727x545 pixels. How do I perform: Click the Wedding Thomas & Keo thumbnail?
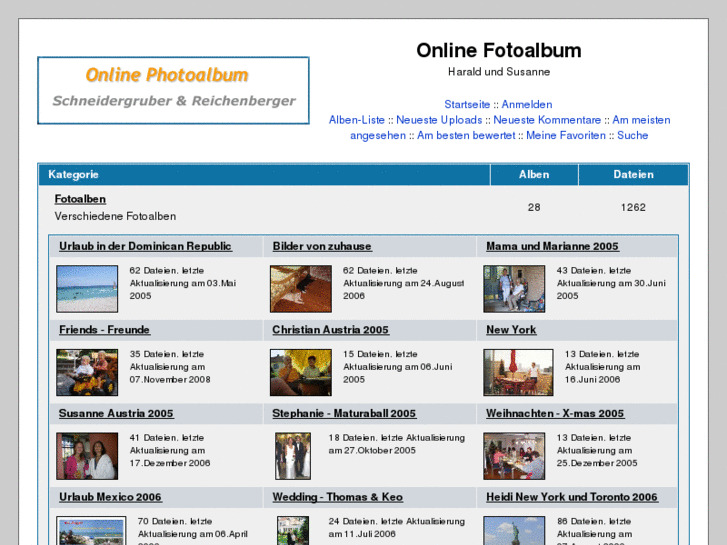pos(293,531)
